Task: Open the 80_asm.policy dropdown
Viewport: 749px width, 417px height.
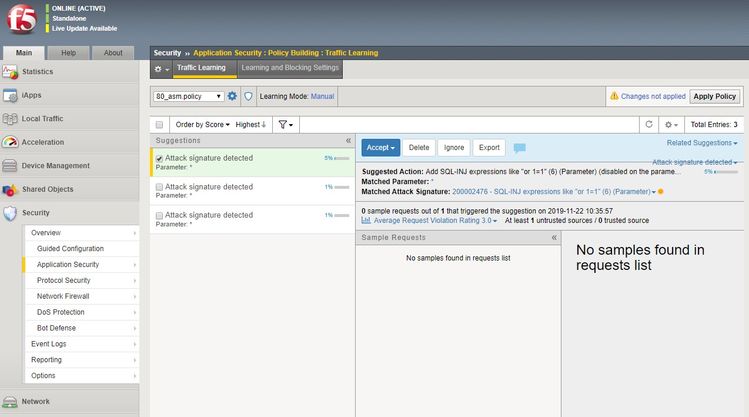Action: click(189, 96)
